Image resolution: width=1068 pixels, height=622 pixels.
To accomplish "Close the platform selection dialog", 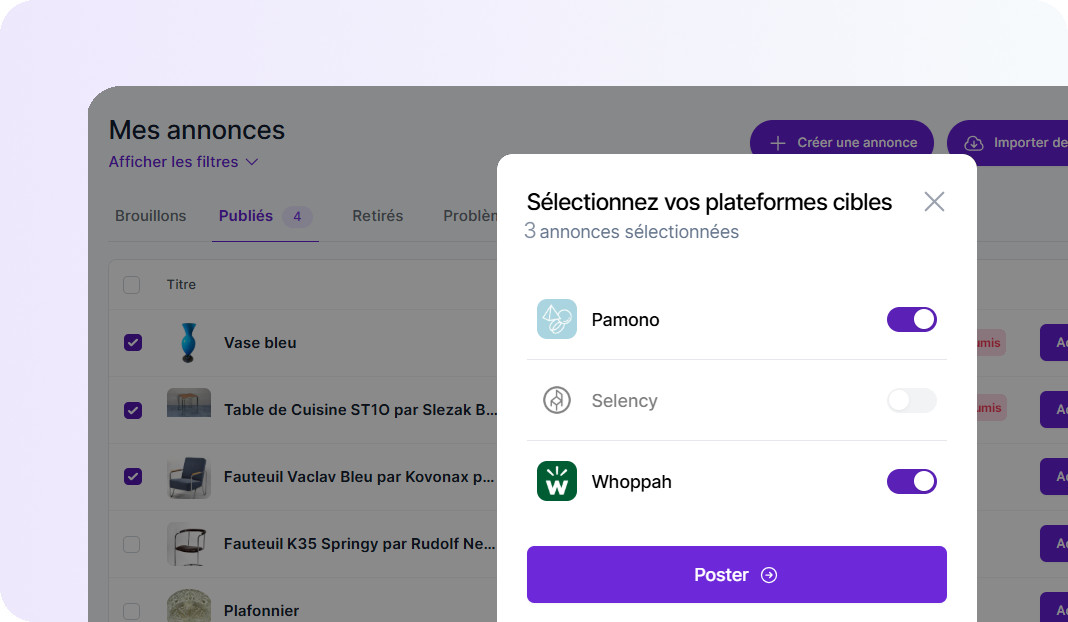I will click(x=934, y=202).
